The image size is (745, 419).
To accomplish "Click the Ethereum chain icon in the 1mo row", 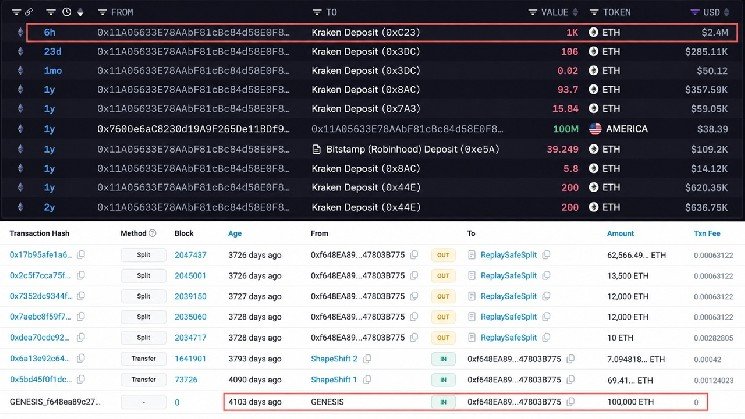I will click(20, 70).
